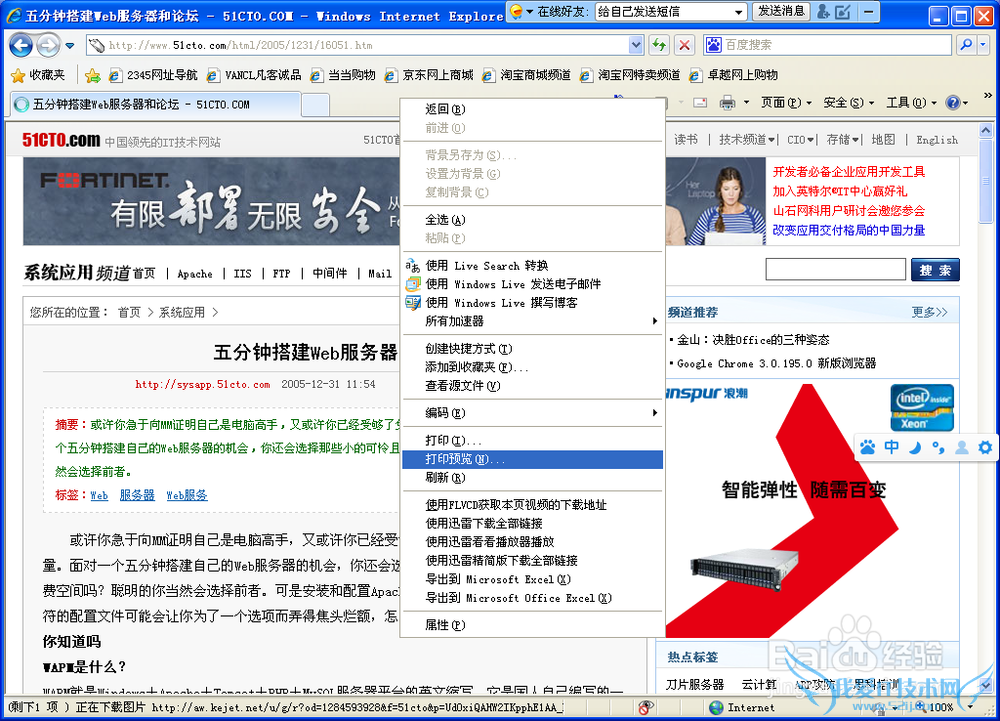Click the browser Forward arrow button
Viewport: 1000px width, 721px height.
coord(48,45)
